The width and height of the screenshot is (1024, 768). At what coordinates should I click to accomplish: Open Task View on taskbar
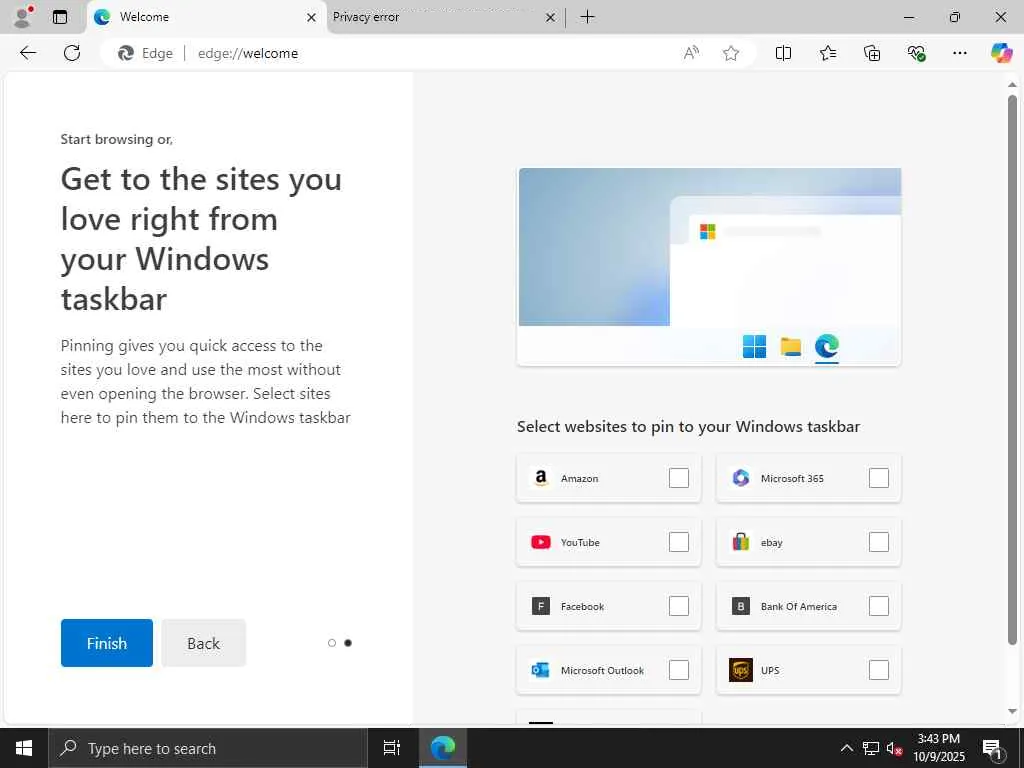[x=391, y=748]
